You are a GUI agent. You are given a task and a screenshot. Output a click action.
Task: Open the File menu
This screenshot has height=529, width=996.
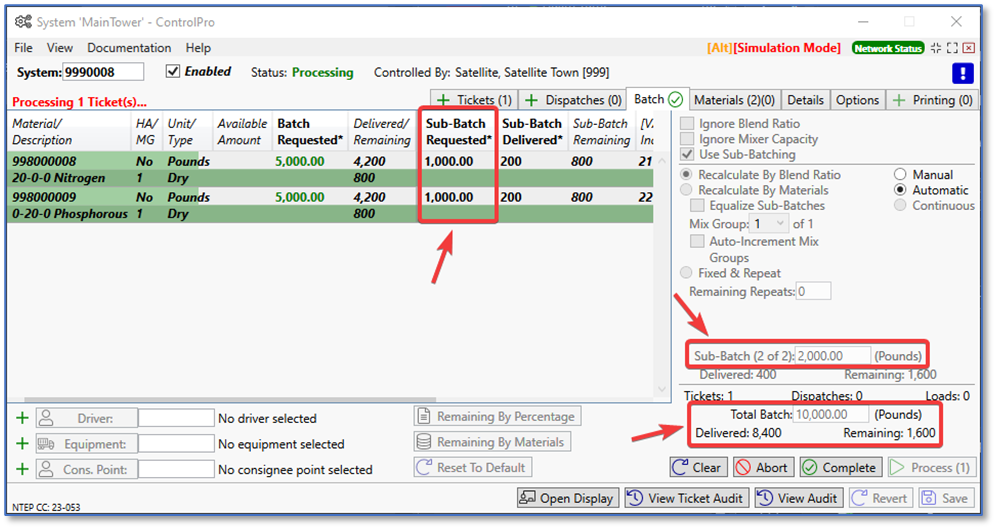click(x=23, y=48)
